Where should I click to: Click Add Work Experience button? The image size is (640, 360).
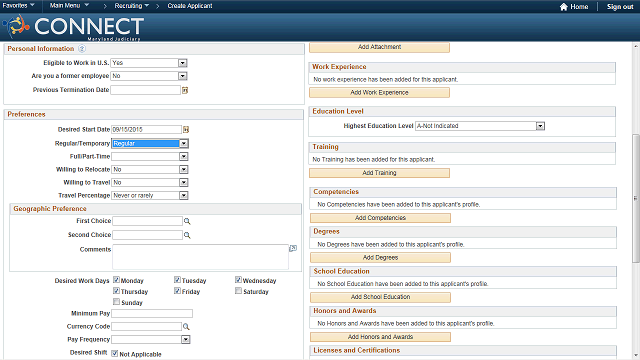tap(379, 93)
